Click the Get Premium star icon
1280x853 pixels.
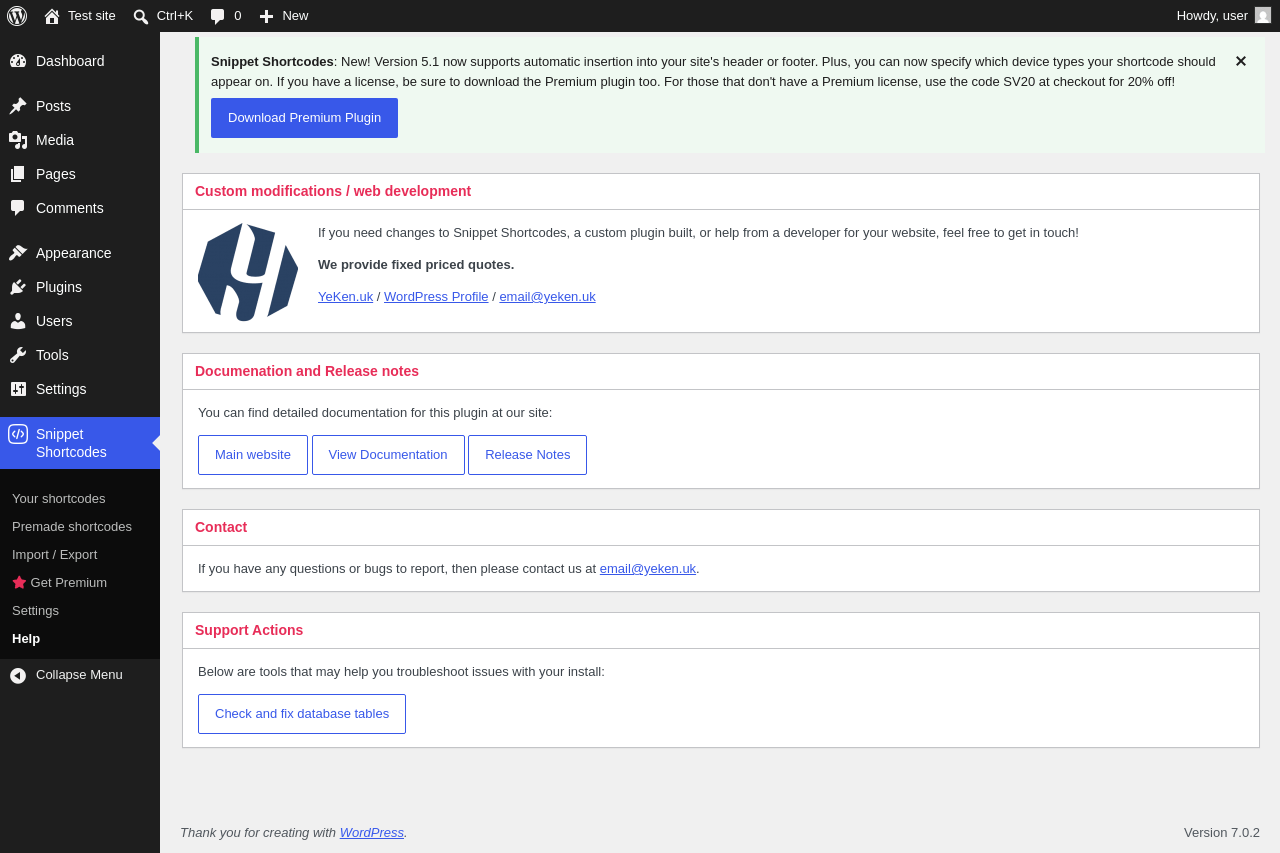[x=19, y=582]
